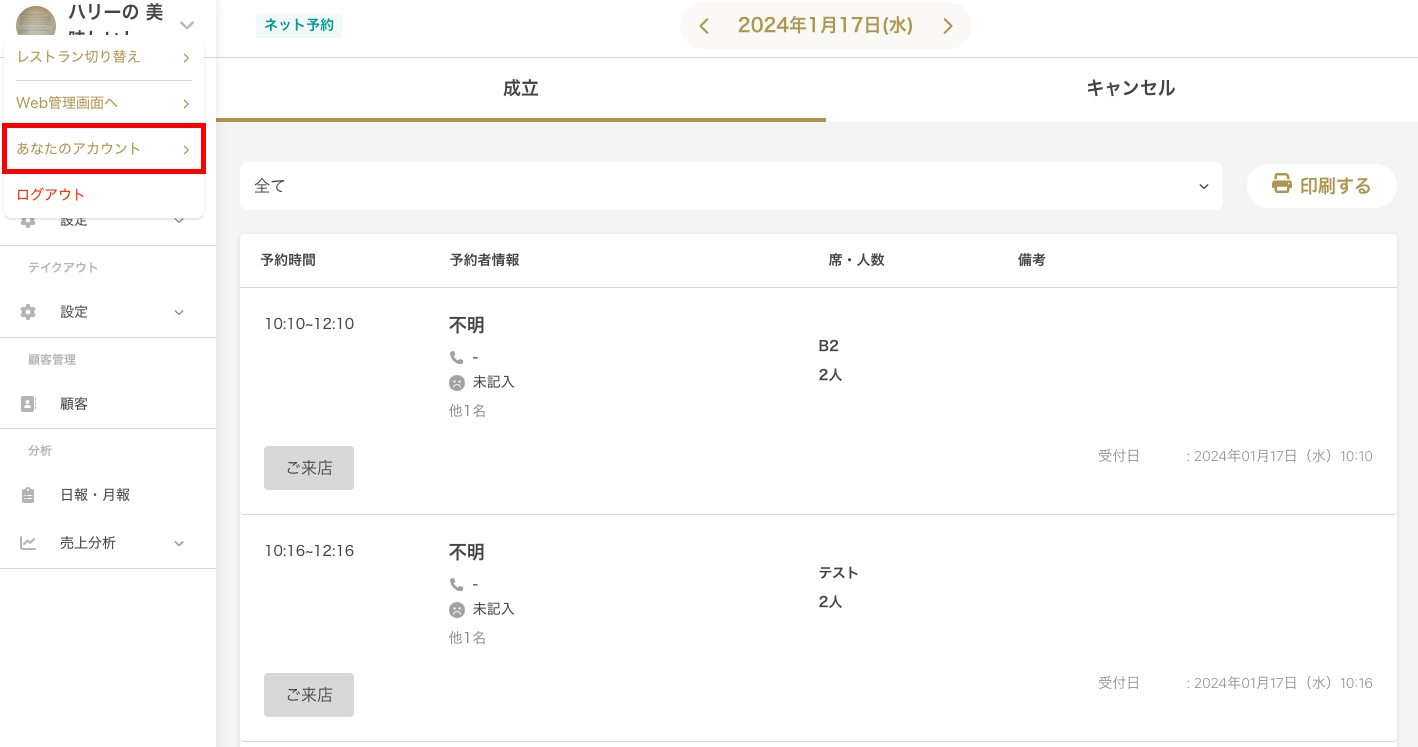Click ログアウト to sign out
This screenshot has height=747, width=1418.
tap(51, 194)
